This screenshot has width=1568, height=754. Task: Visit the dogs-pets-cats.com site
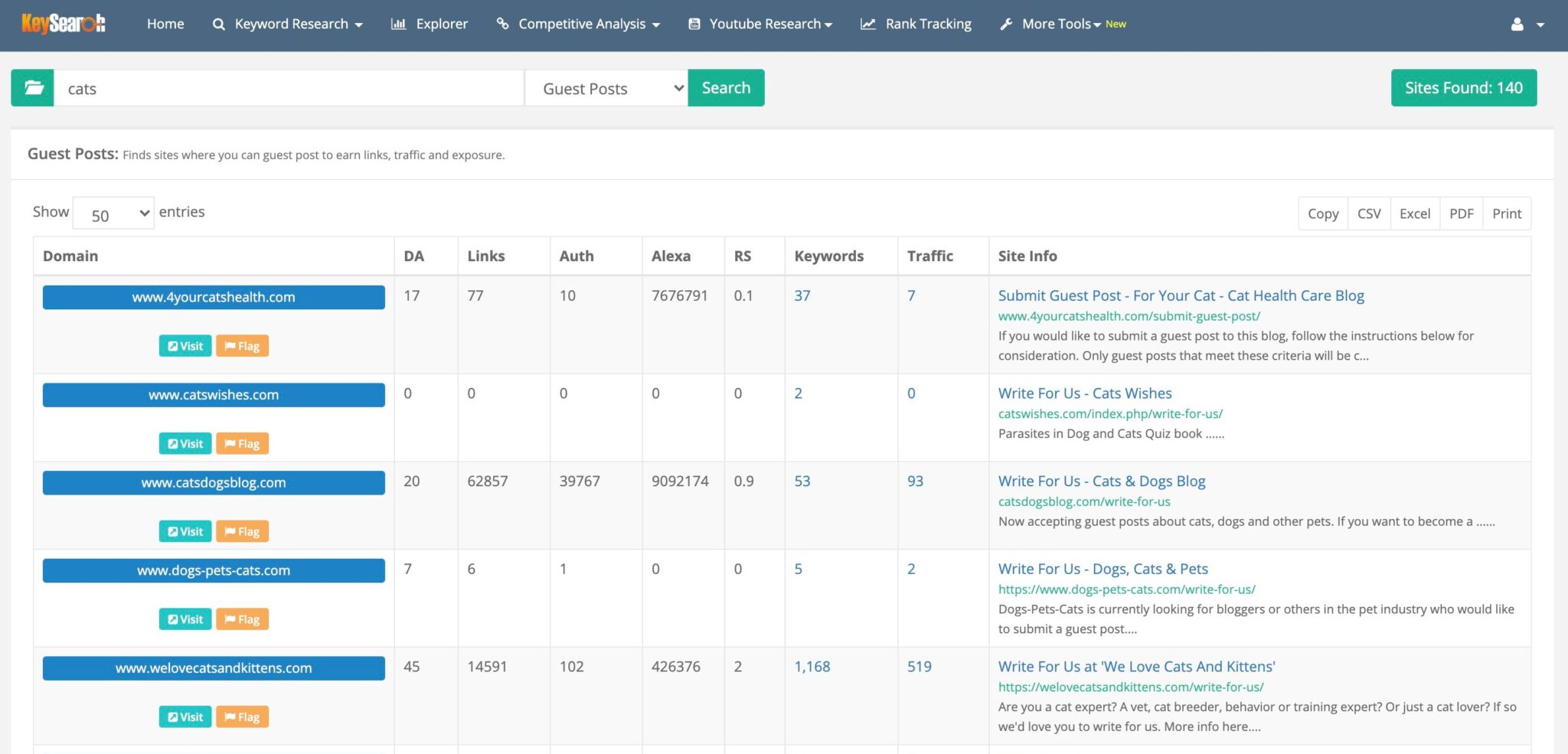[x=185, y=619]
